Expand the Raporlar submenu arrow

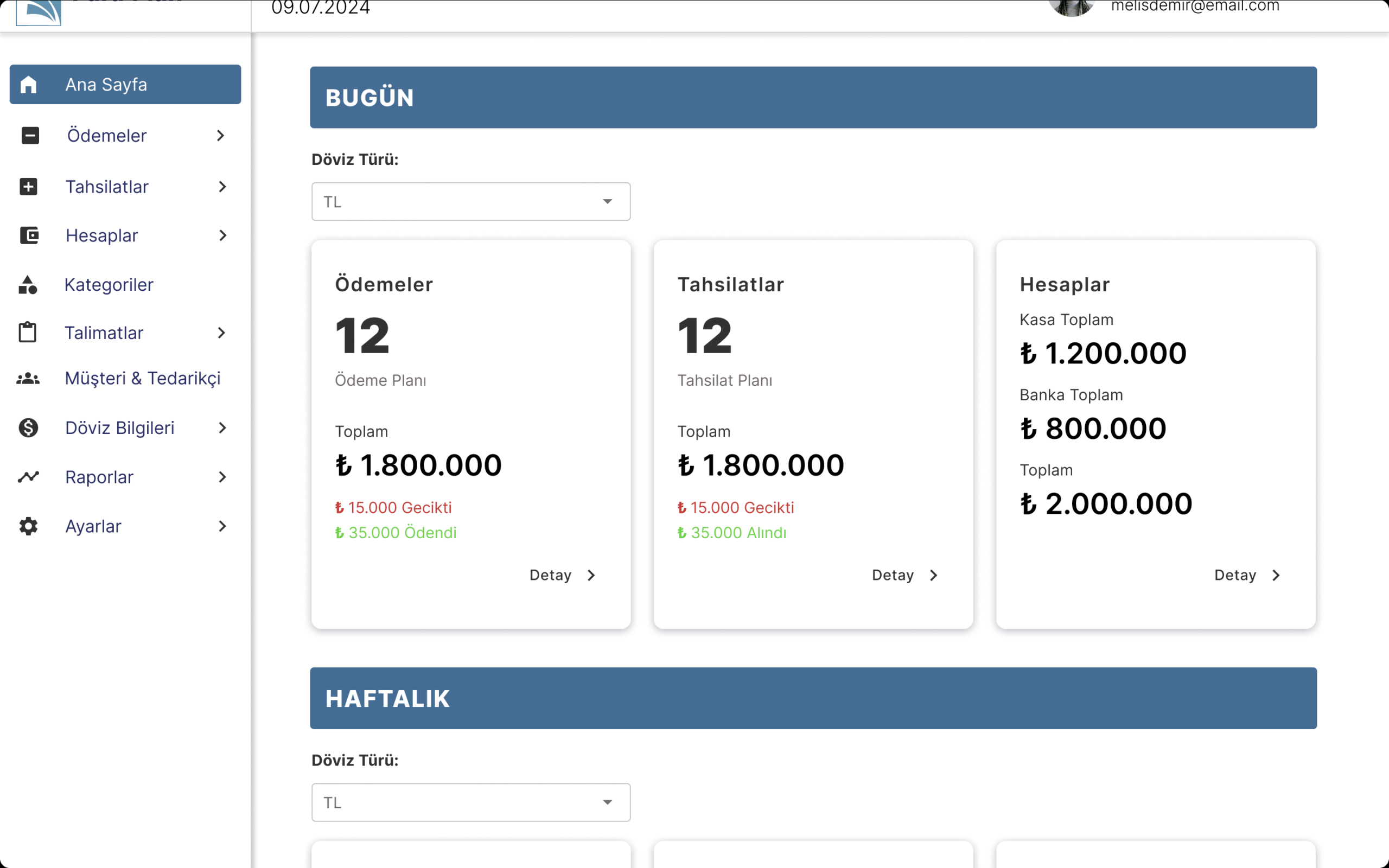222,477
